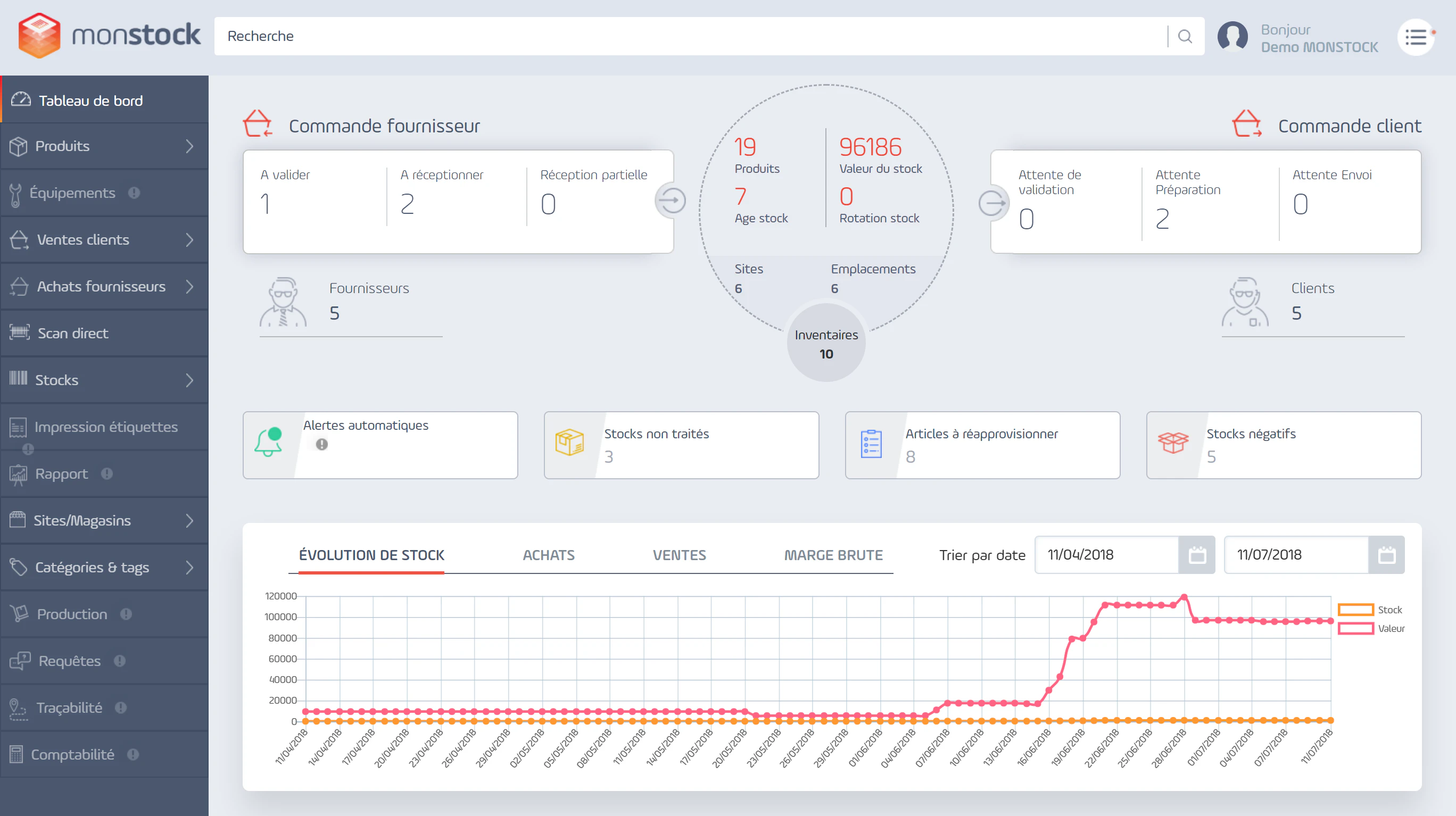Open the Articles à réapprovisionner card
The image size is (1456, 816).
(x=982, y=445)
